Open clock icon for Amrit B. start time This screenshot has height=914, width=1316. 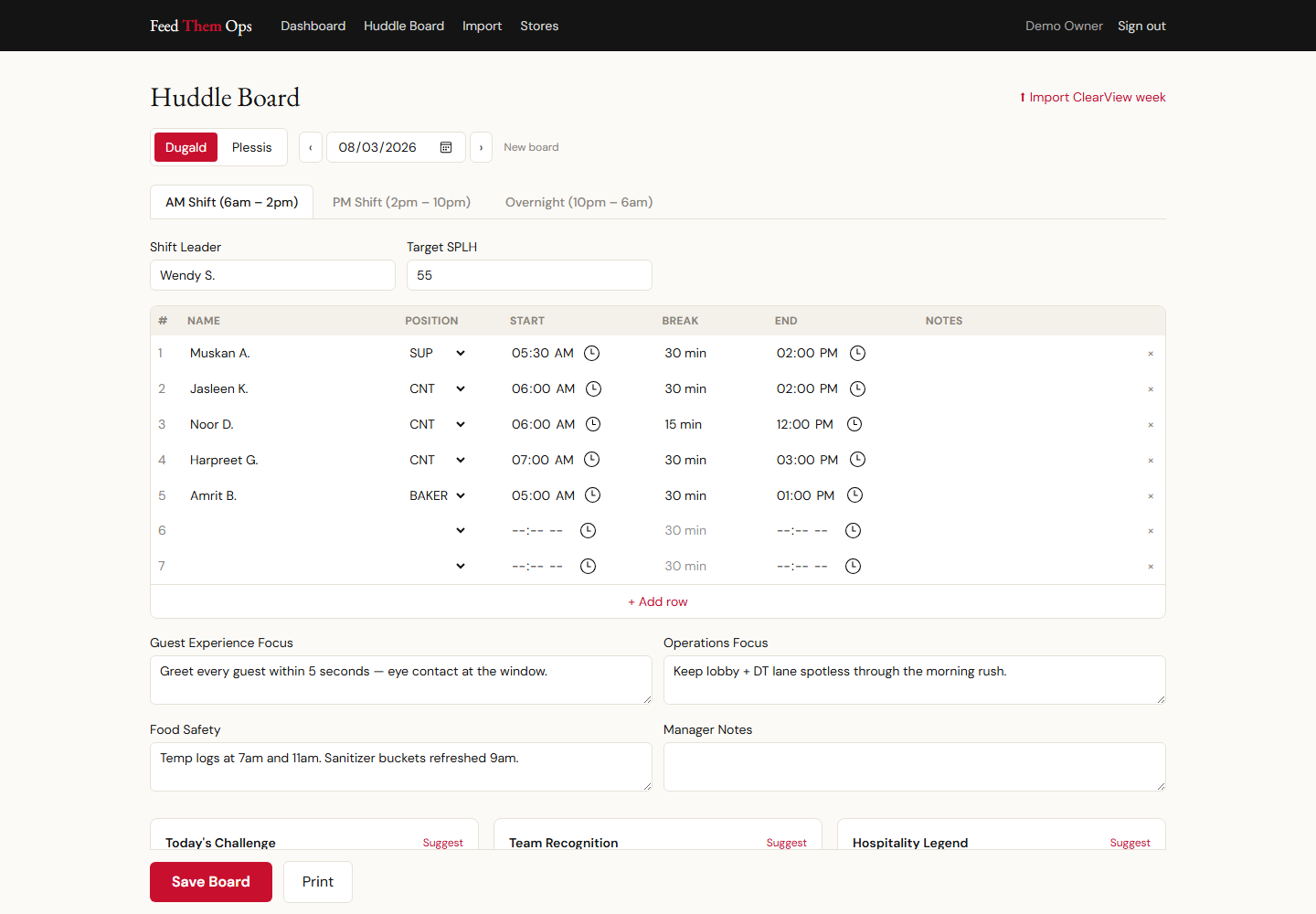[x=592, y=495]
